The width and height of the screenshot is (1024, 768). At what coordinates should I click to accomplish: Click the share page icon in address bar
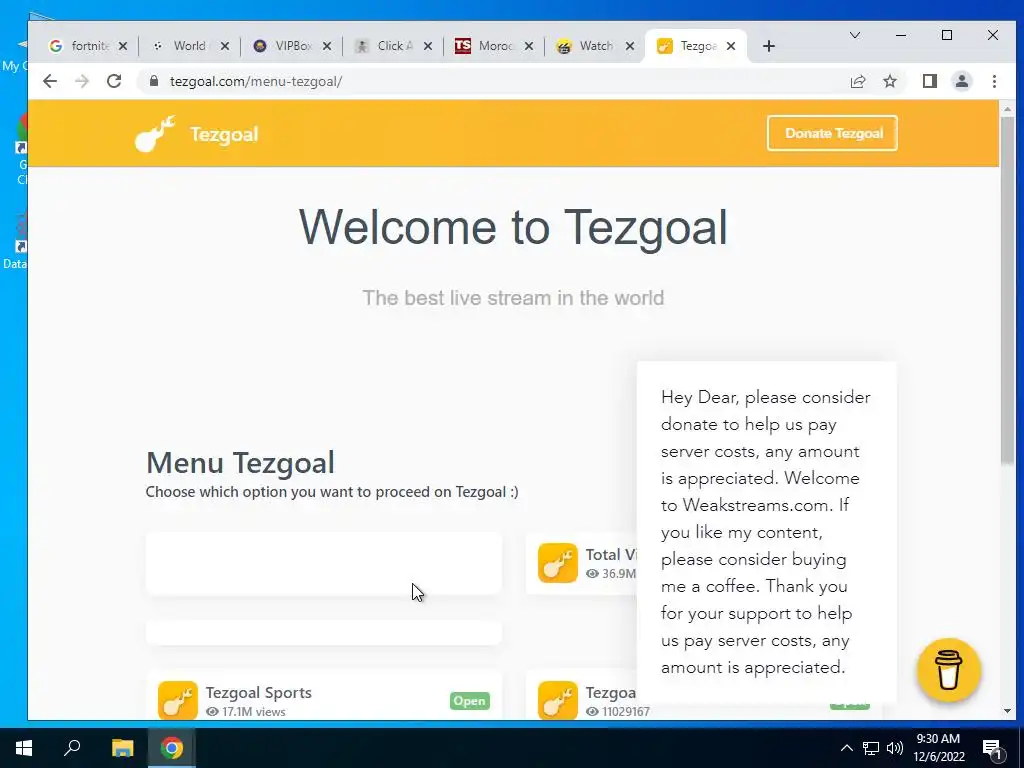[x=857, y=81]
